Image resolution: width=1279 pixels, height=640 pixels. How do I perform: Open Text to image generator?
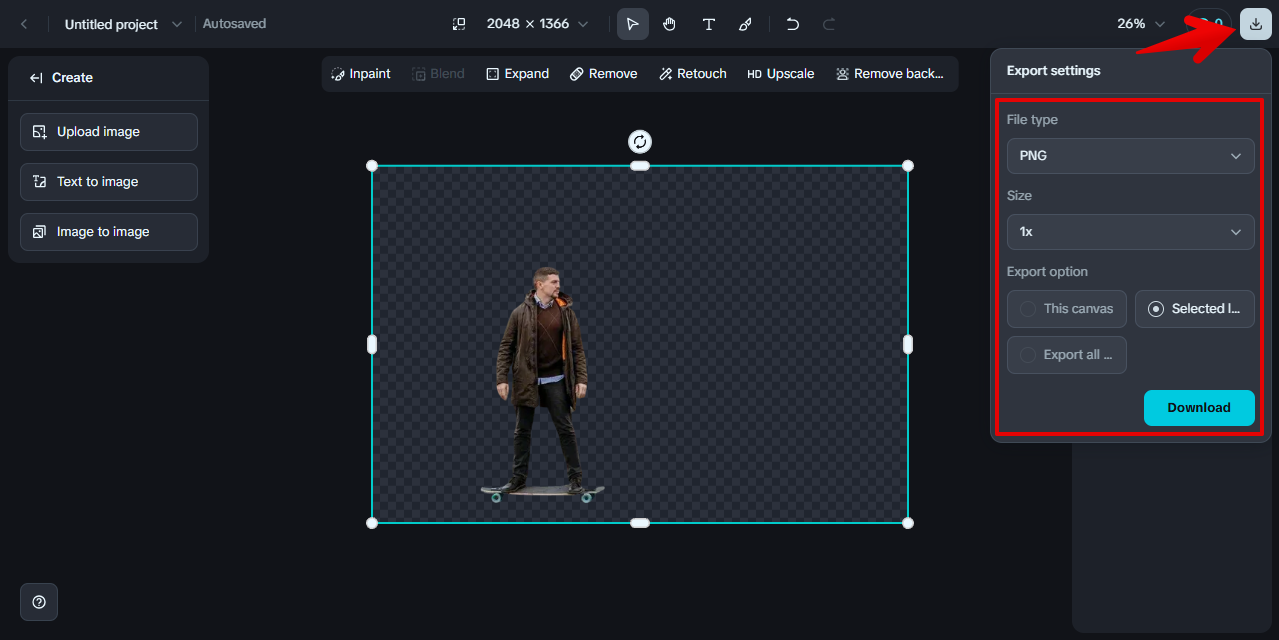[x=109, y=182]
